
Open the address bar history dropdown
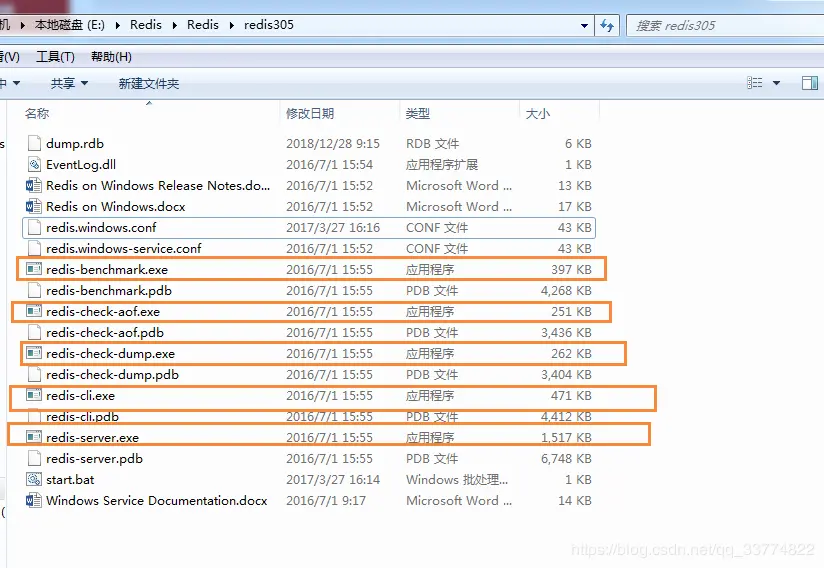pyautogui.click(x=584, y=25)
